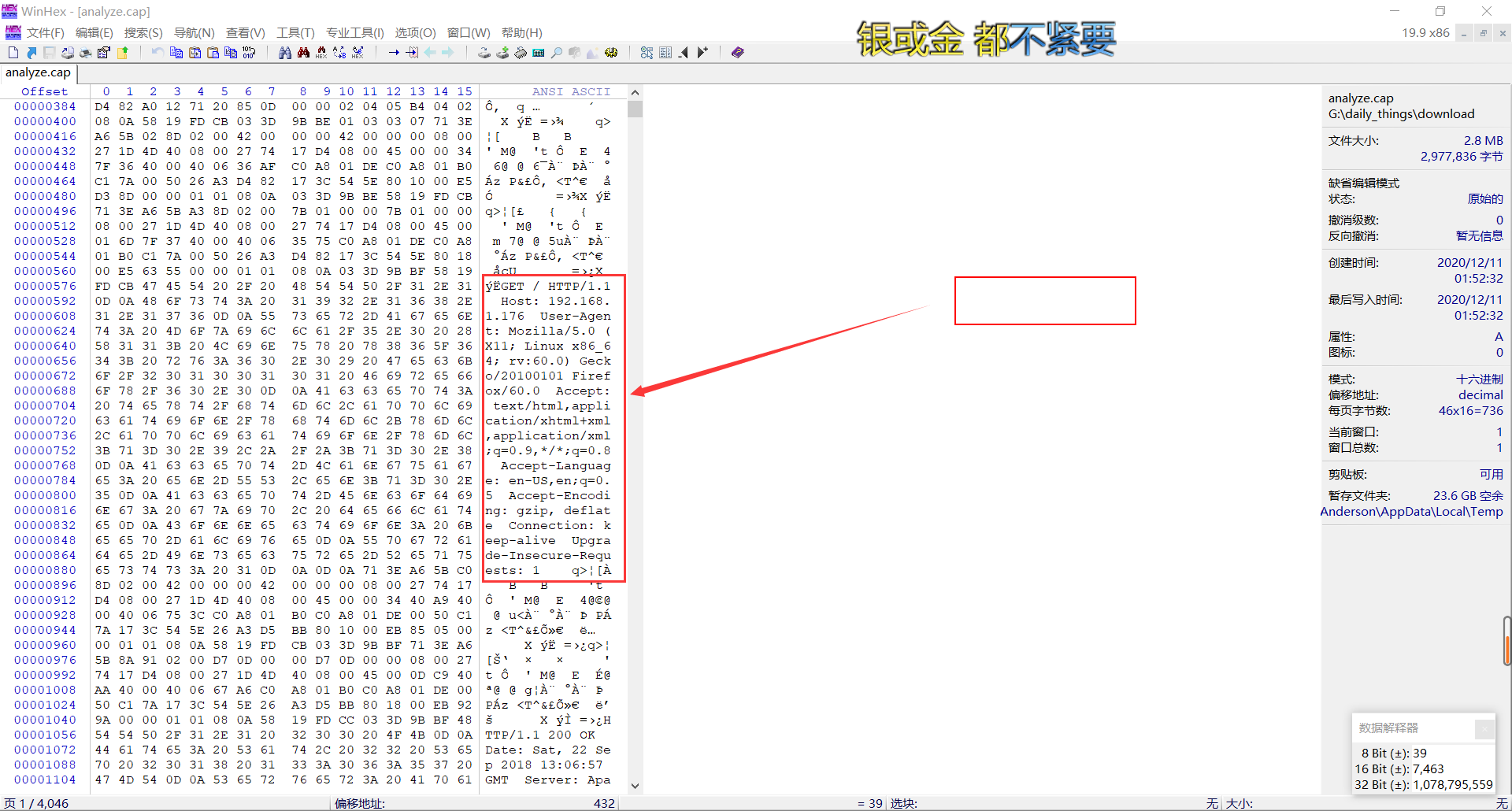Screen dimensions: 1512x811
Task: Click the Back navigation arrow icon
Action: [x=430, y=53]
